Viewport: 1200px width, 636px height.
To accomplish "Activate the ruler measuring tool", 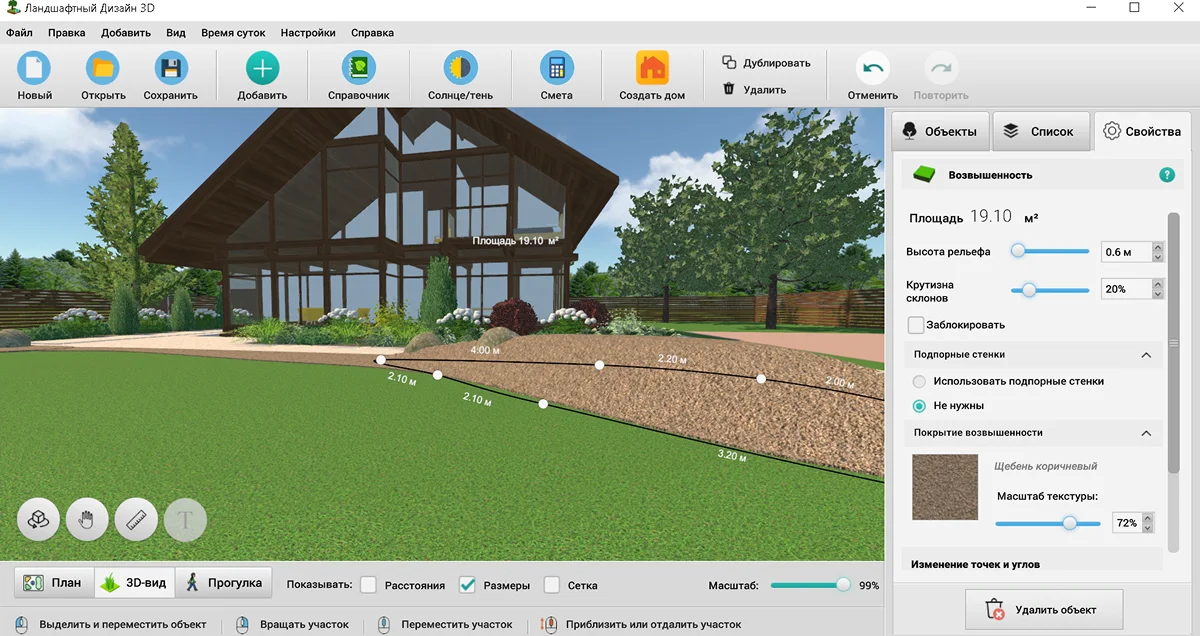I will coord(136,520).
